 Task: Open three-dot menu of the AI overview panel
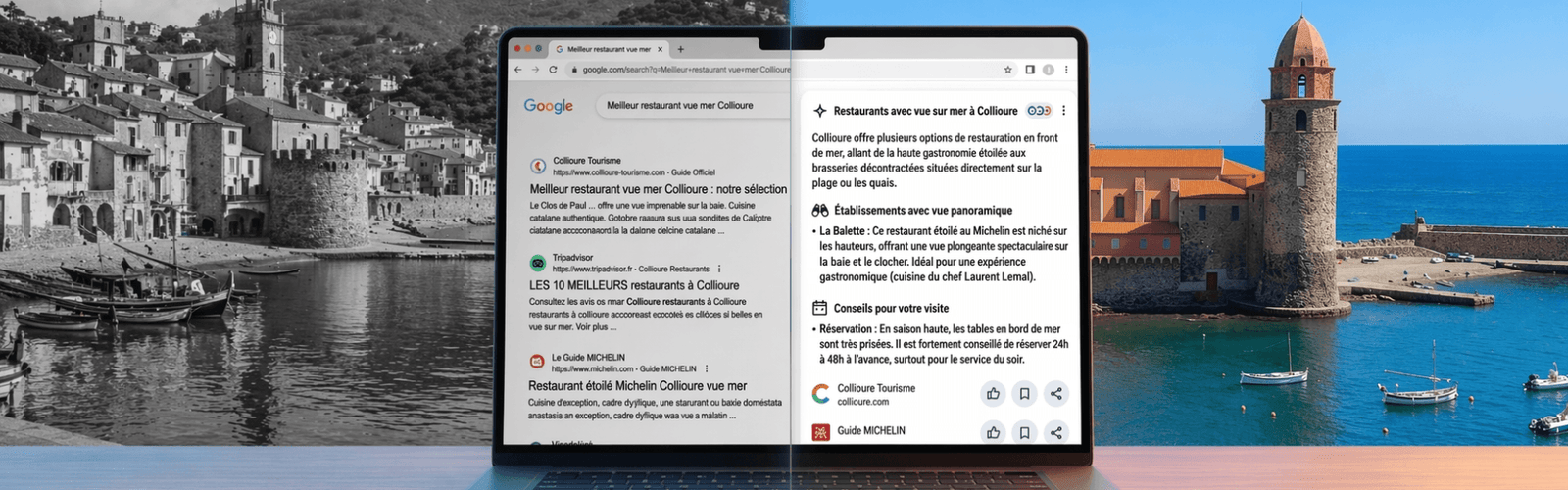pyautogui.click(x=1064, y=111)
